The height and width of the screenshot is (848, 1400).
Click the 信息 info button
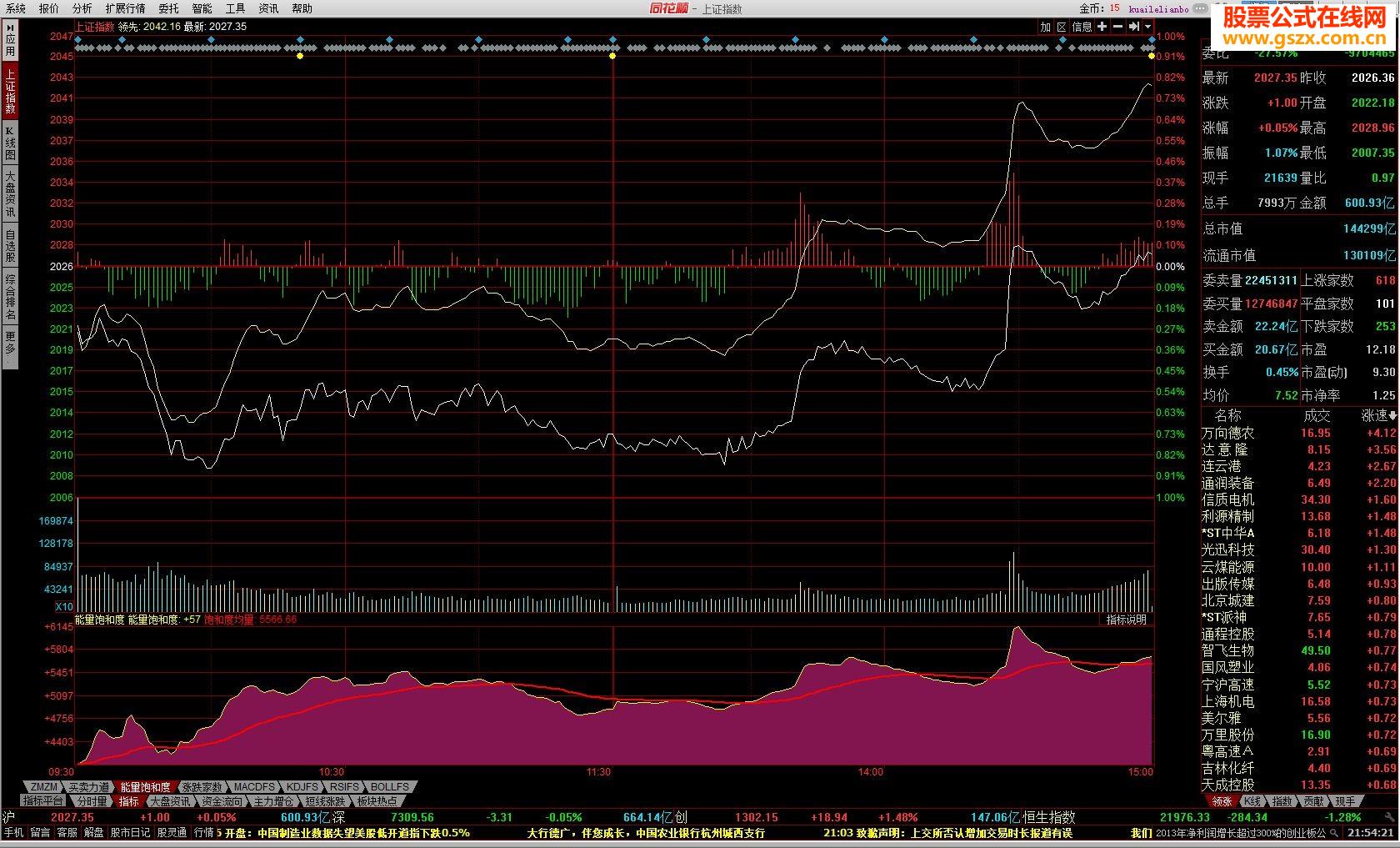1082,27
